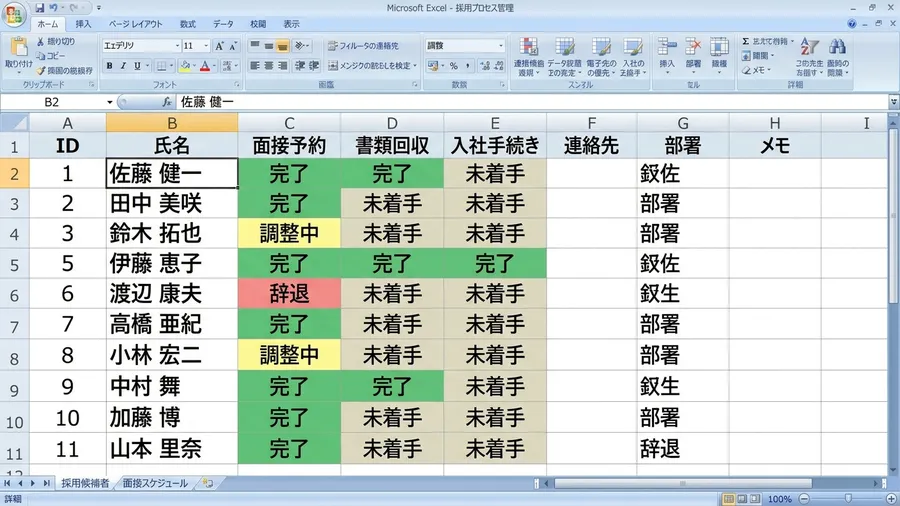Expand the font name dropdown
Screen dimensions: 900x506
[177, 46]
